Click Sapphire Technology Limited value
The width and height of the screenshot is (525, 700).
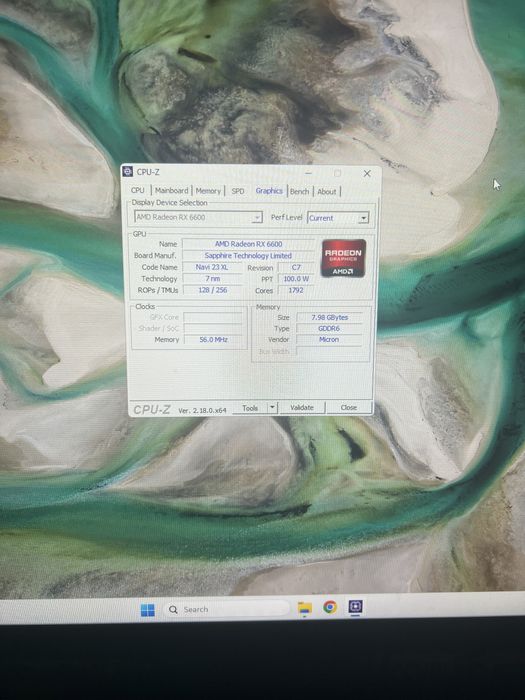click(248, 255)
